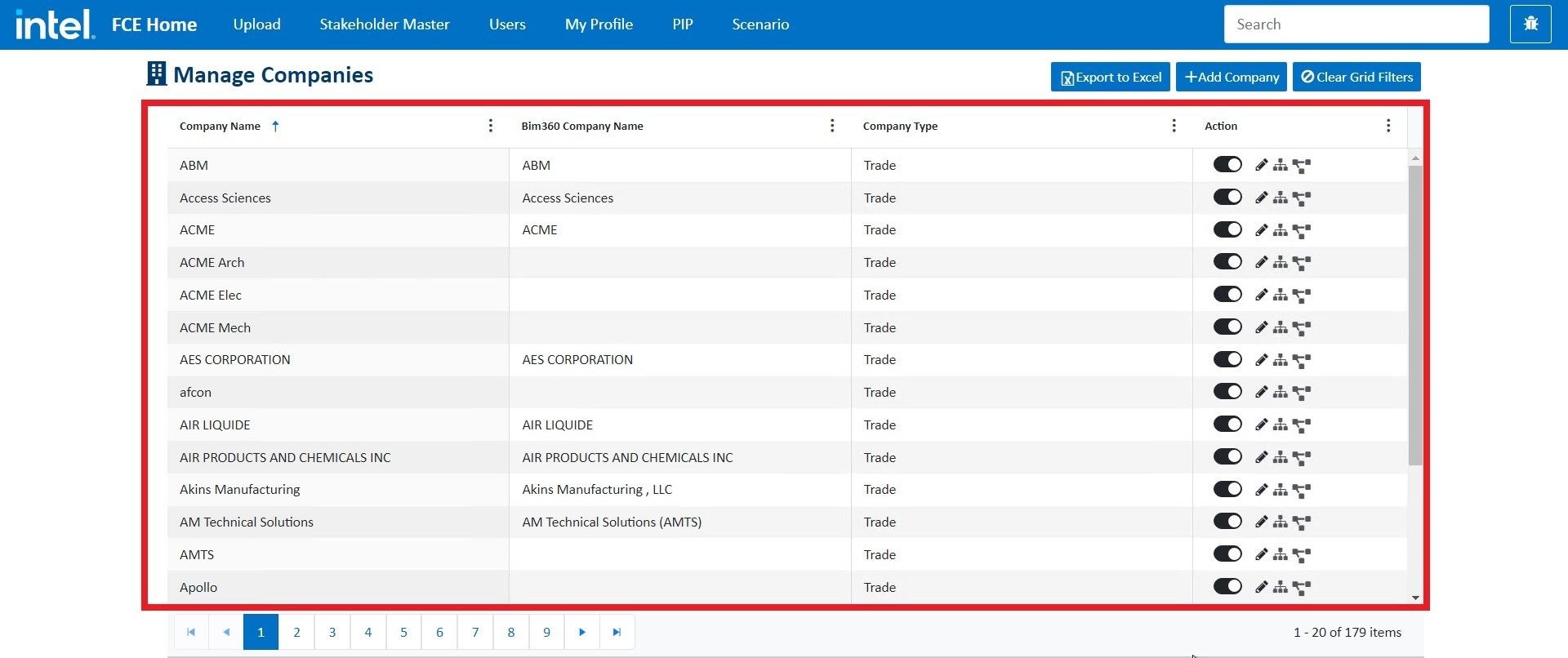
Task: Go to the last page of results
Action: tap(617, 632)
